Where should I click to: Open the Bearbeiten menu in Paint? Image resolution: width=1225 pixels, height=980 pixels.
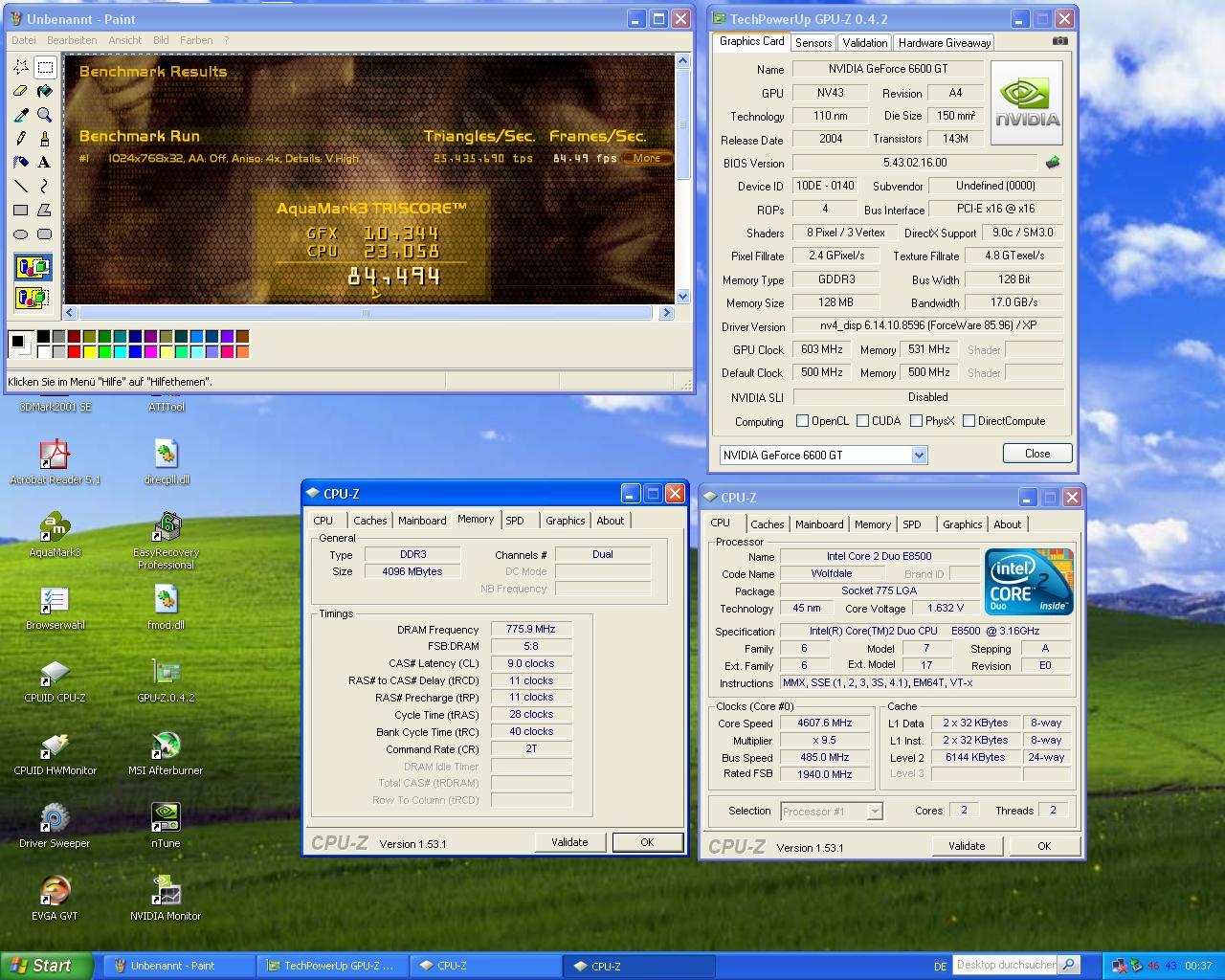click(72, 40)
